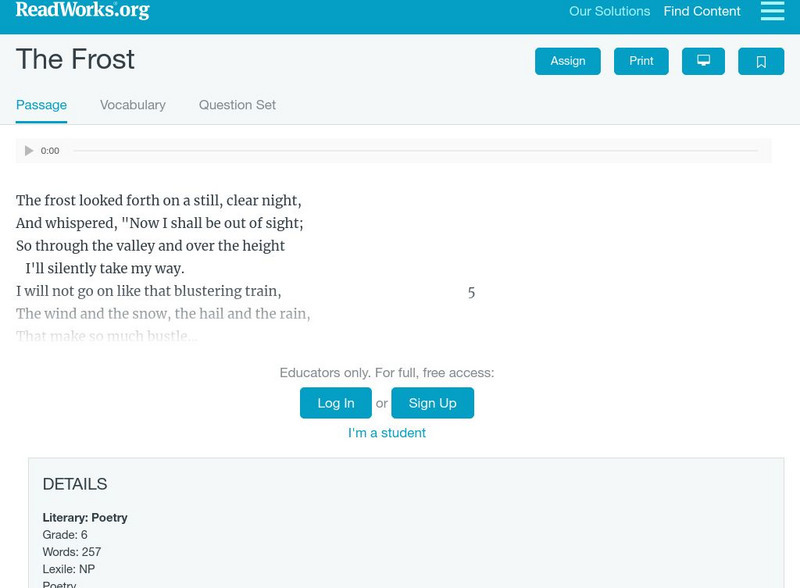Print the passage
Image resolution: width=800 pixels, height=588 pixels.
(x=641, y=61)
